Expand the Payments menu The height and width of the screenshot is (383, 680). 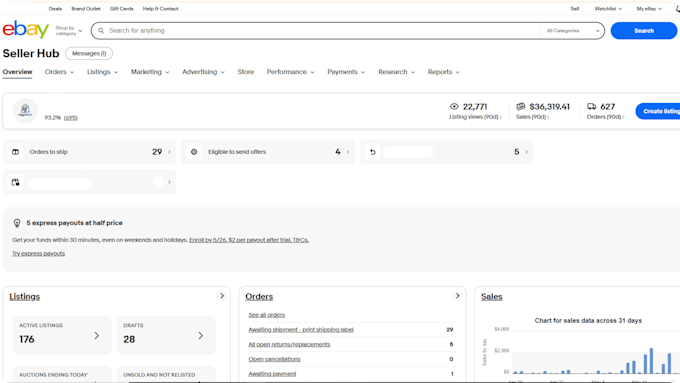pos(346,72)
